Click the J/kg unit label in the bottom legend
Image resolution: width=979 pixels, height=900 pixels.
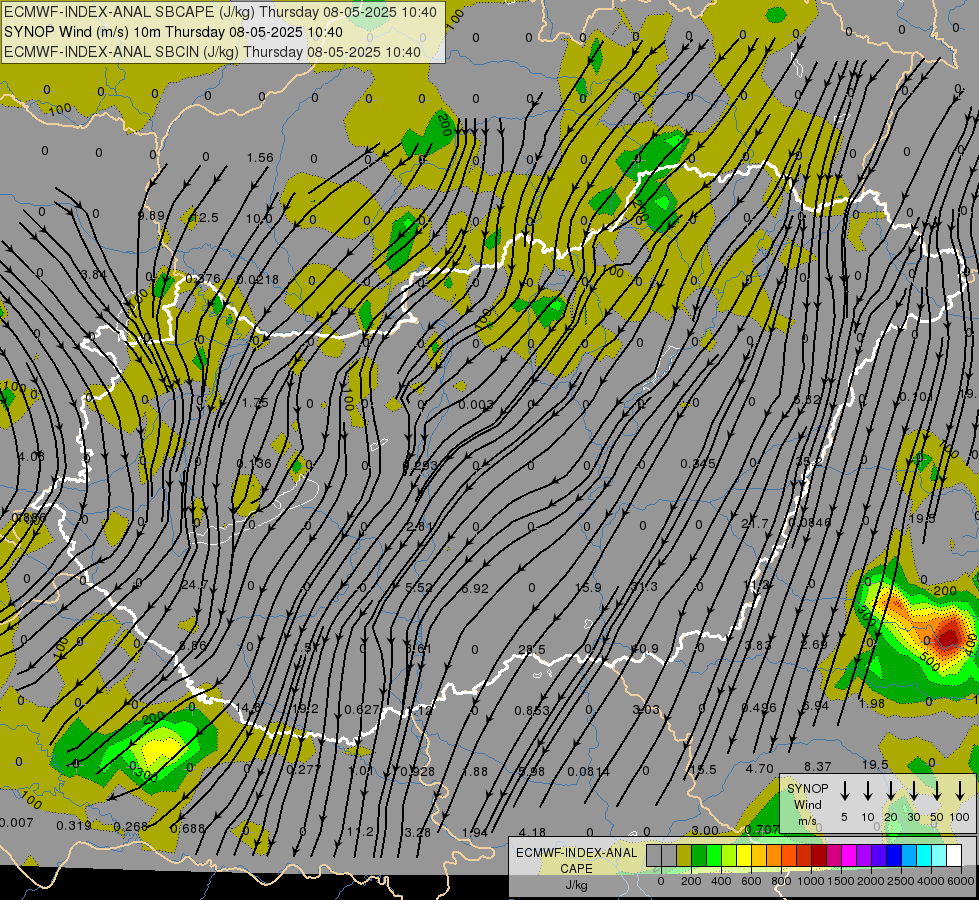tap(576, 885)
